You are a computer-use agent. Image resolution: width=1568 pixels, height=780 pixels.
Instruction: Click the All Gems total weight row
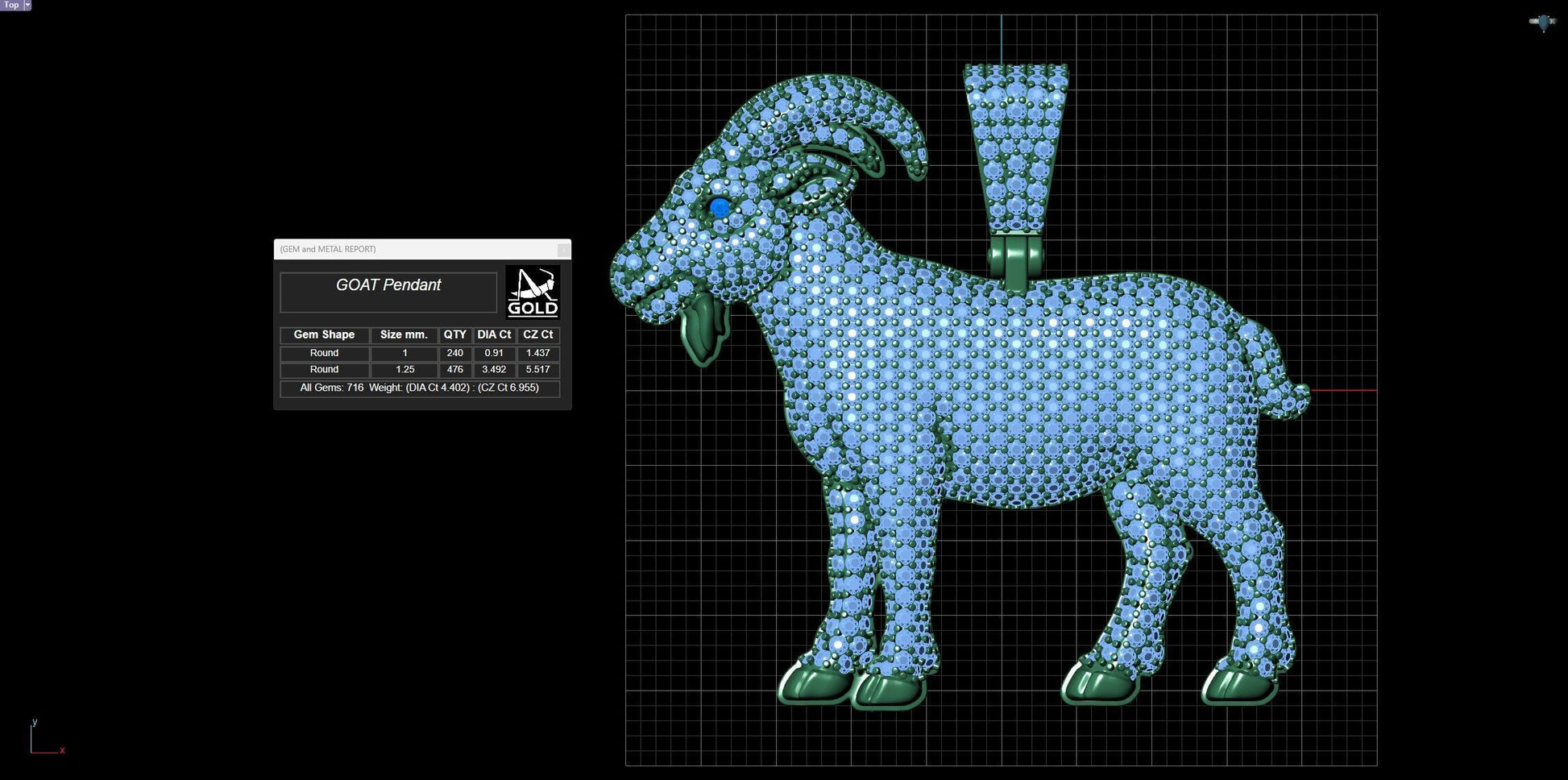420,388
